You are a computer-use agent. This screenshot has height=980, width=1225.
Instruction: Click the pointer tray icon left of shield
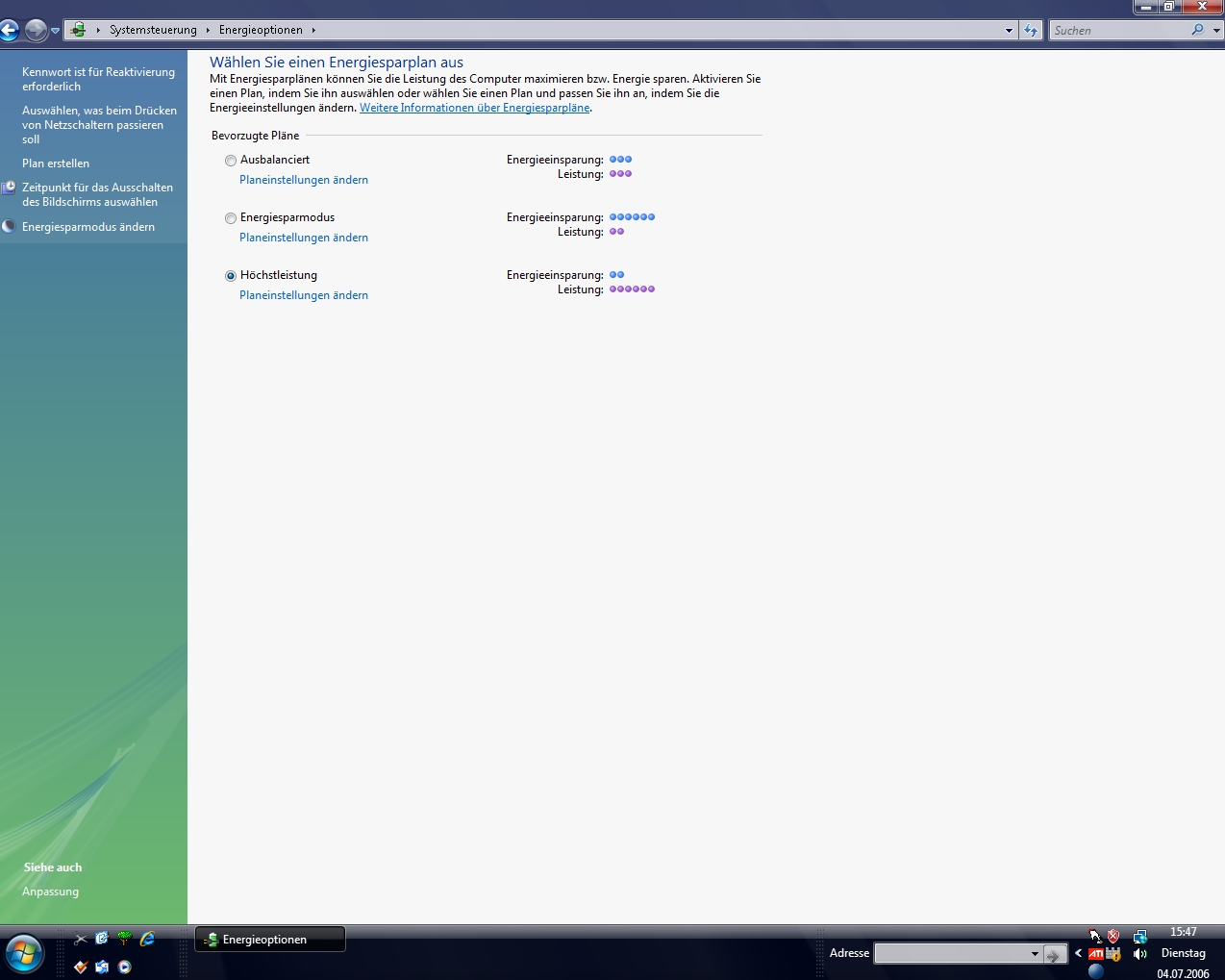pos(1095,936)
